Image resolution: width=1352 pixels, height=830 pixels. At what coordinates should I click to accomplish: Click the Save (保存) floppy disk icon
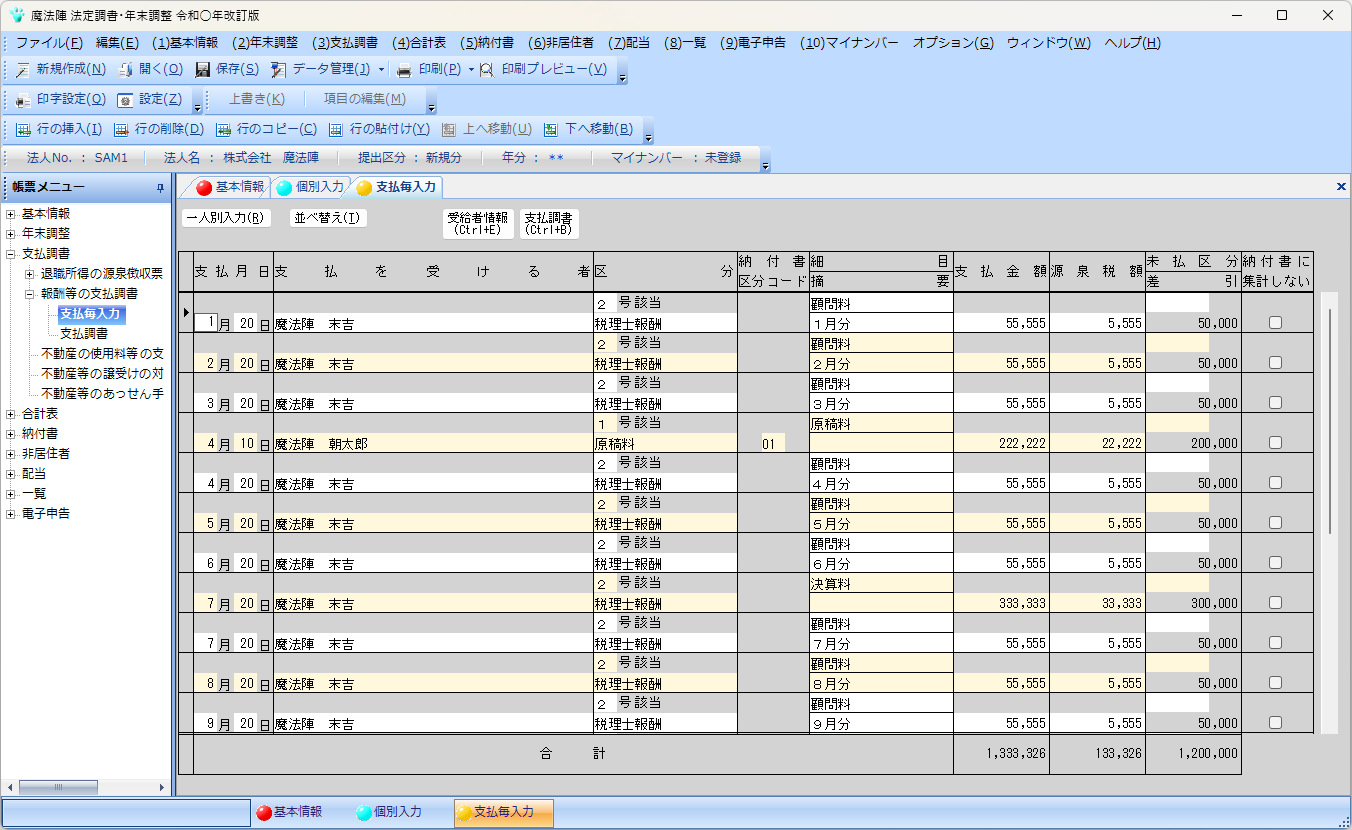click(203, 70)
